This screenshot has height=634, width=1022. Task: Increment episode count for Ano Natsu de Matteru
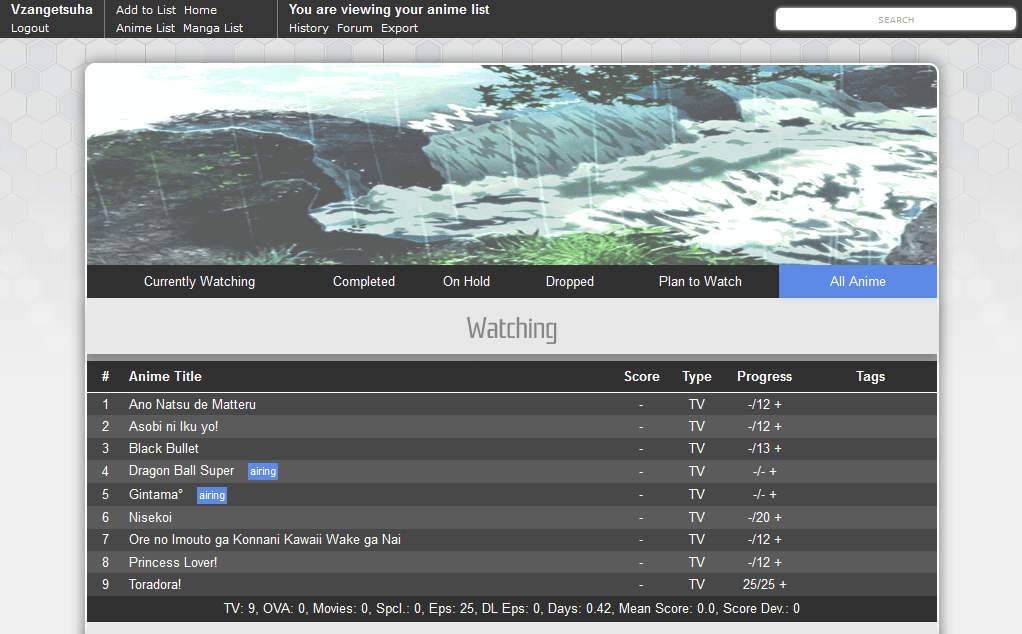pos(778,405)
